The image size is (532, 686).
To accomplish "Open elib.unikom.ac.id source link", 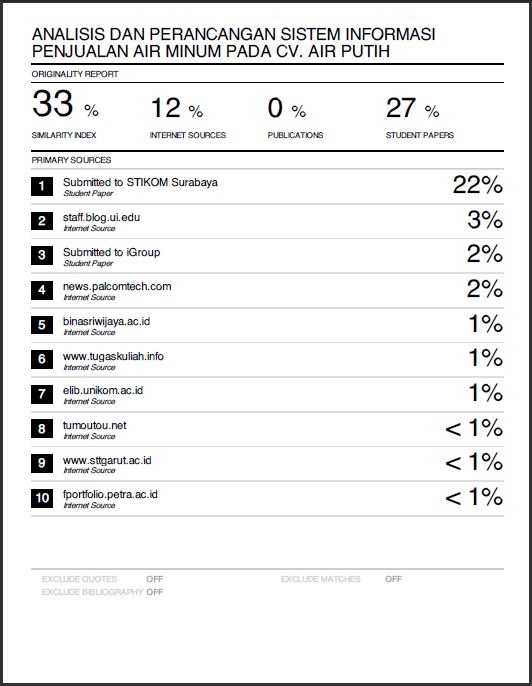I will click(x=103, y=390).
